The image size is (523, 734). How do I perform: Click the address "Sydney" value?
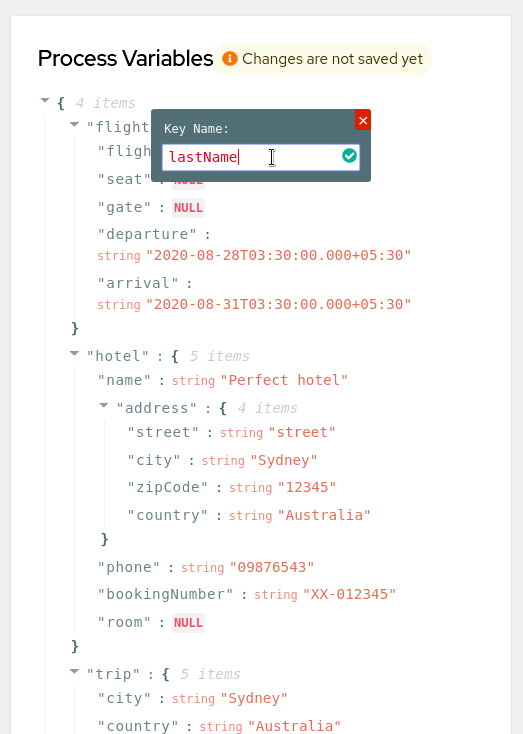(x=284, y=460)
